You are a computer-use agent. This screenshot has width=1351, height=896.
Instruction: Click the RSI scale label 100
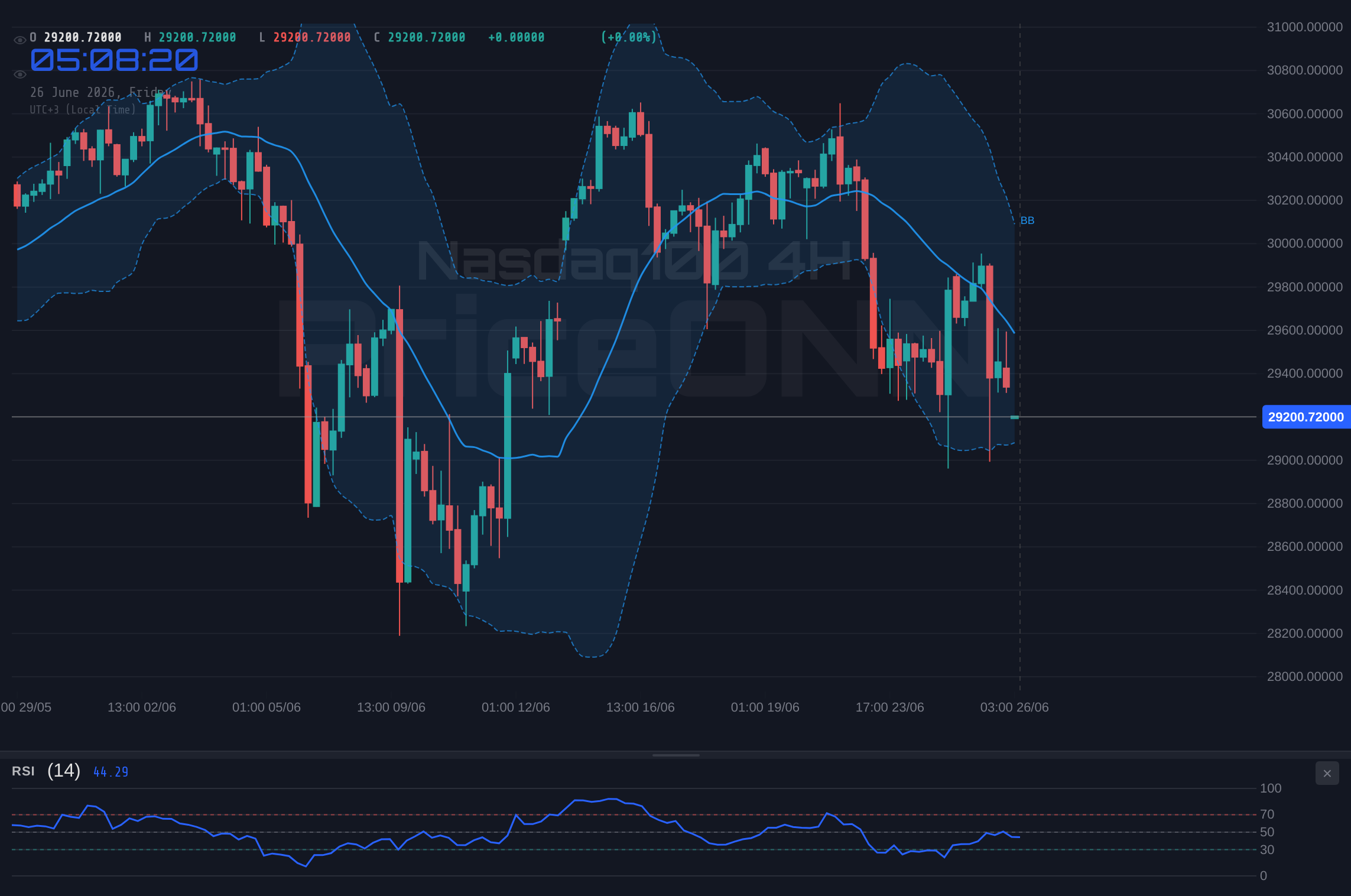1271,788
